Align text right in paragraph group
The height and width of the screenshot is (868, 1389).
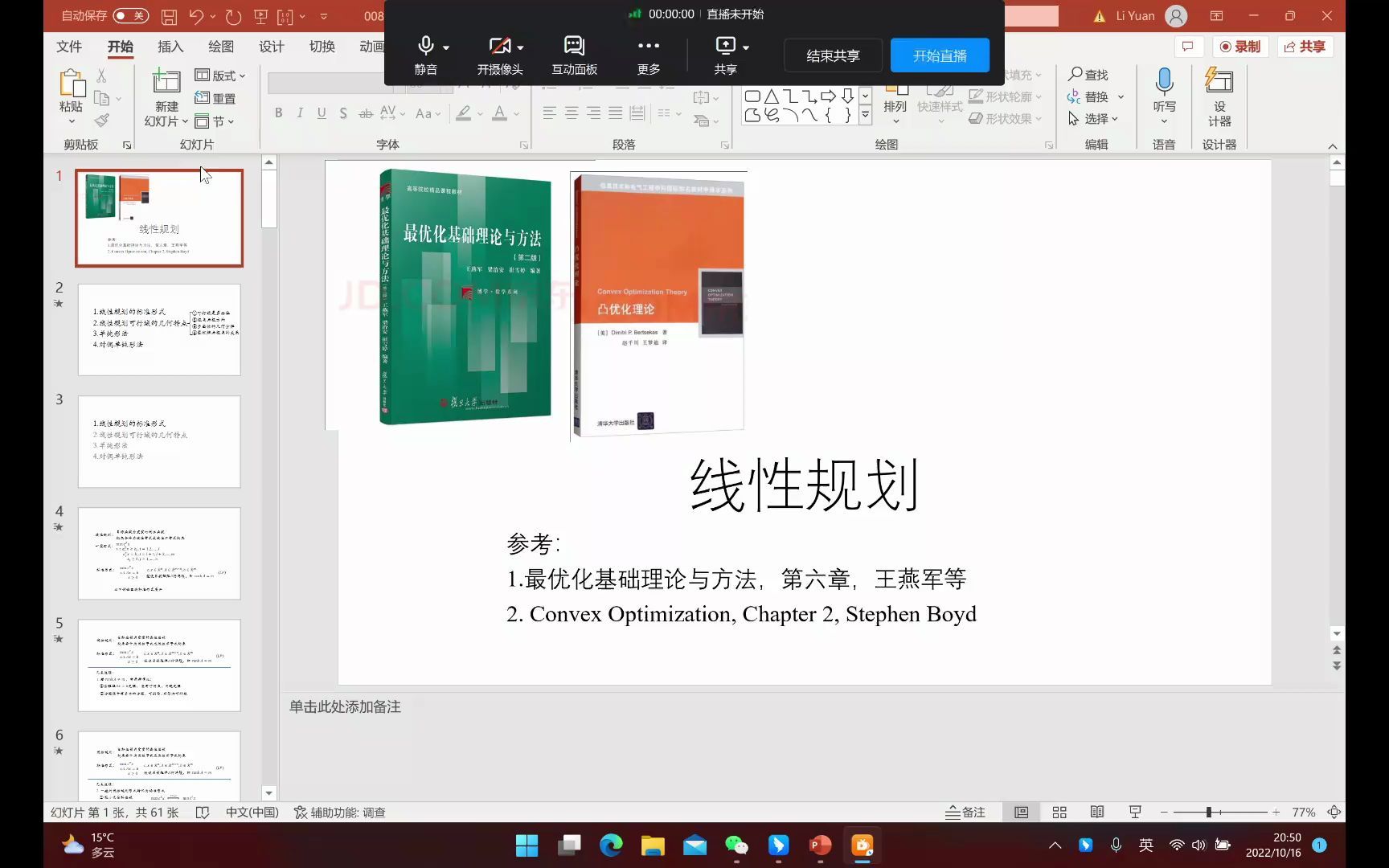[x=593, y=113]
